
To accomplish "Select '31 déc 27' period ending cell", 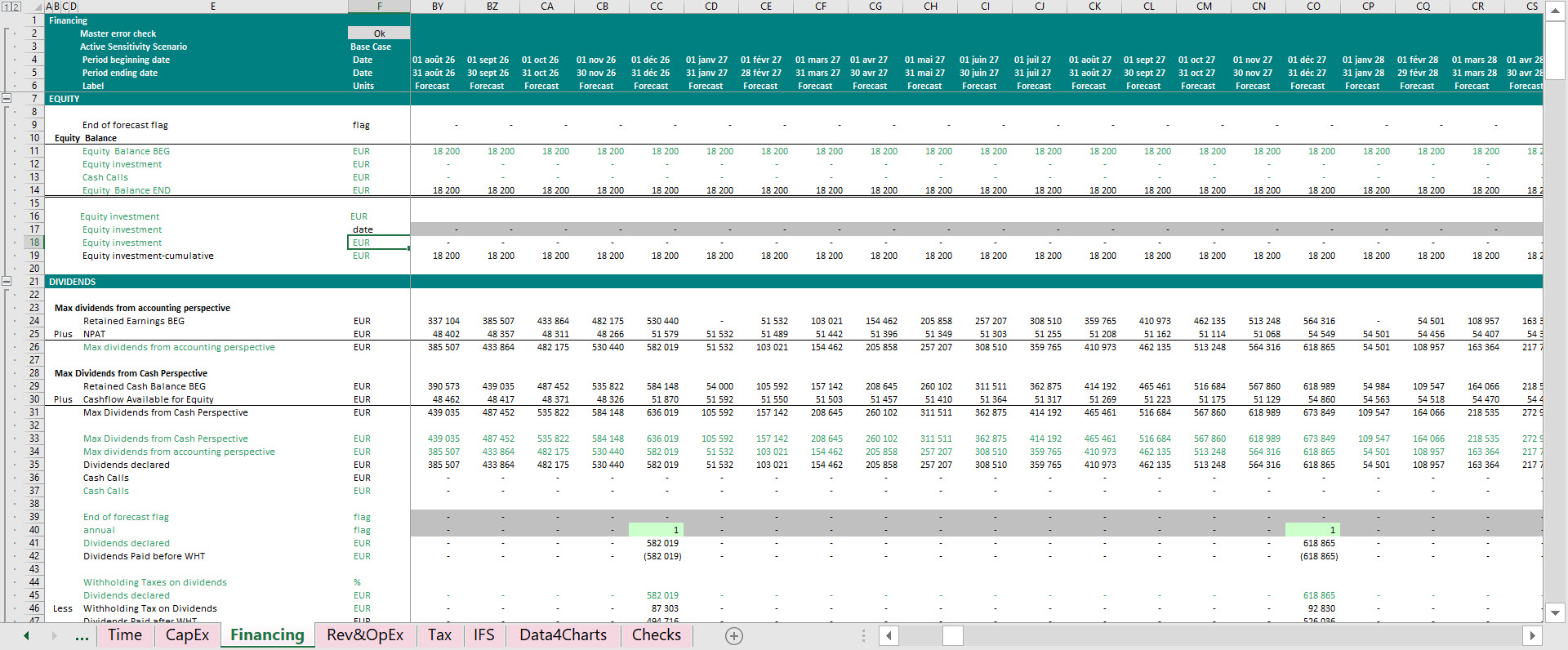I will click(1313, 73).
